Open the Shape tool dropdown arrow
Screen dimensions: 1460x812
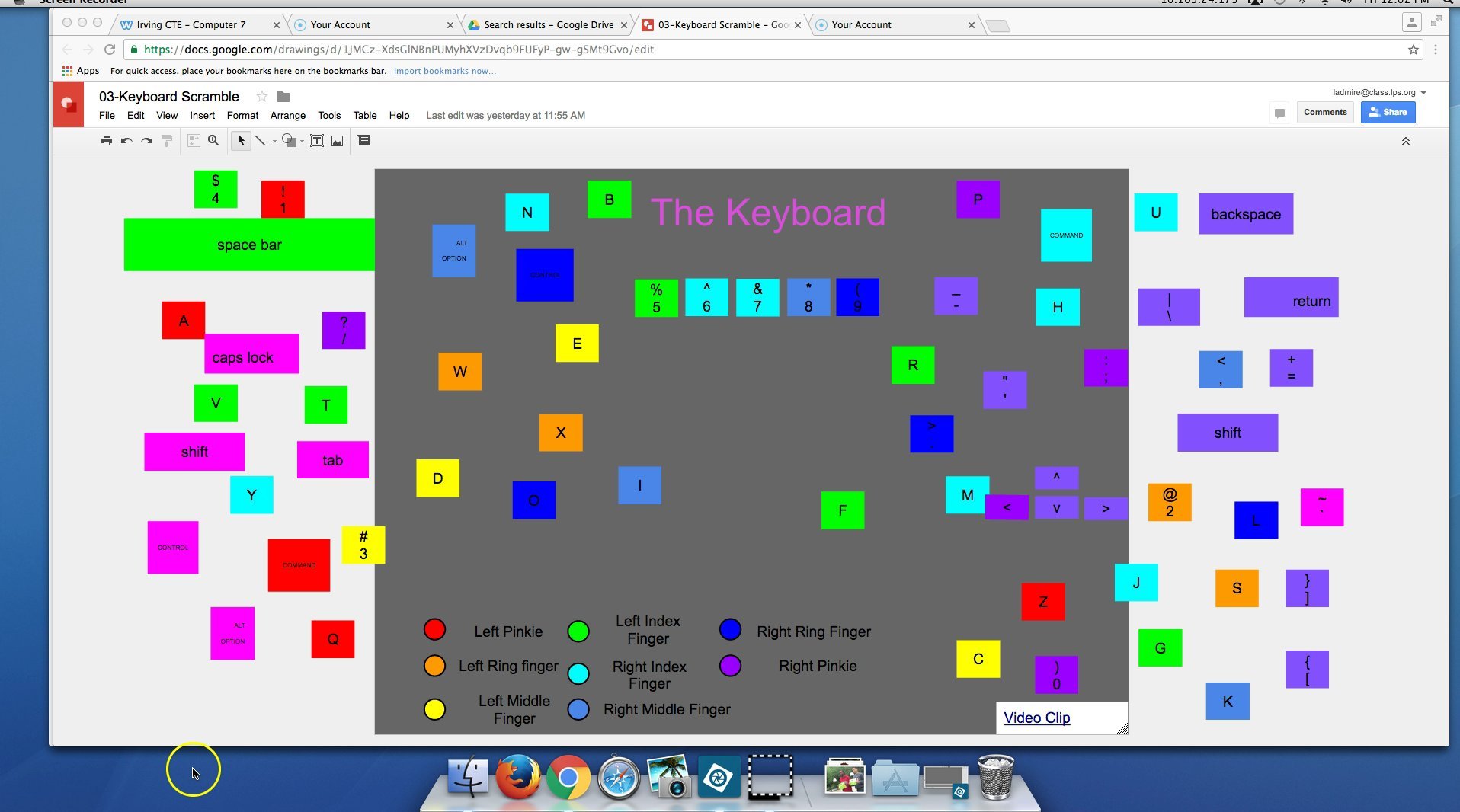pyautogui.click(x=303, y=141)
